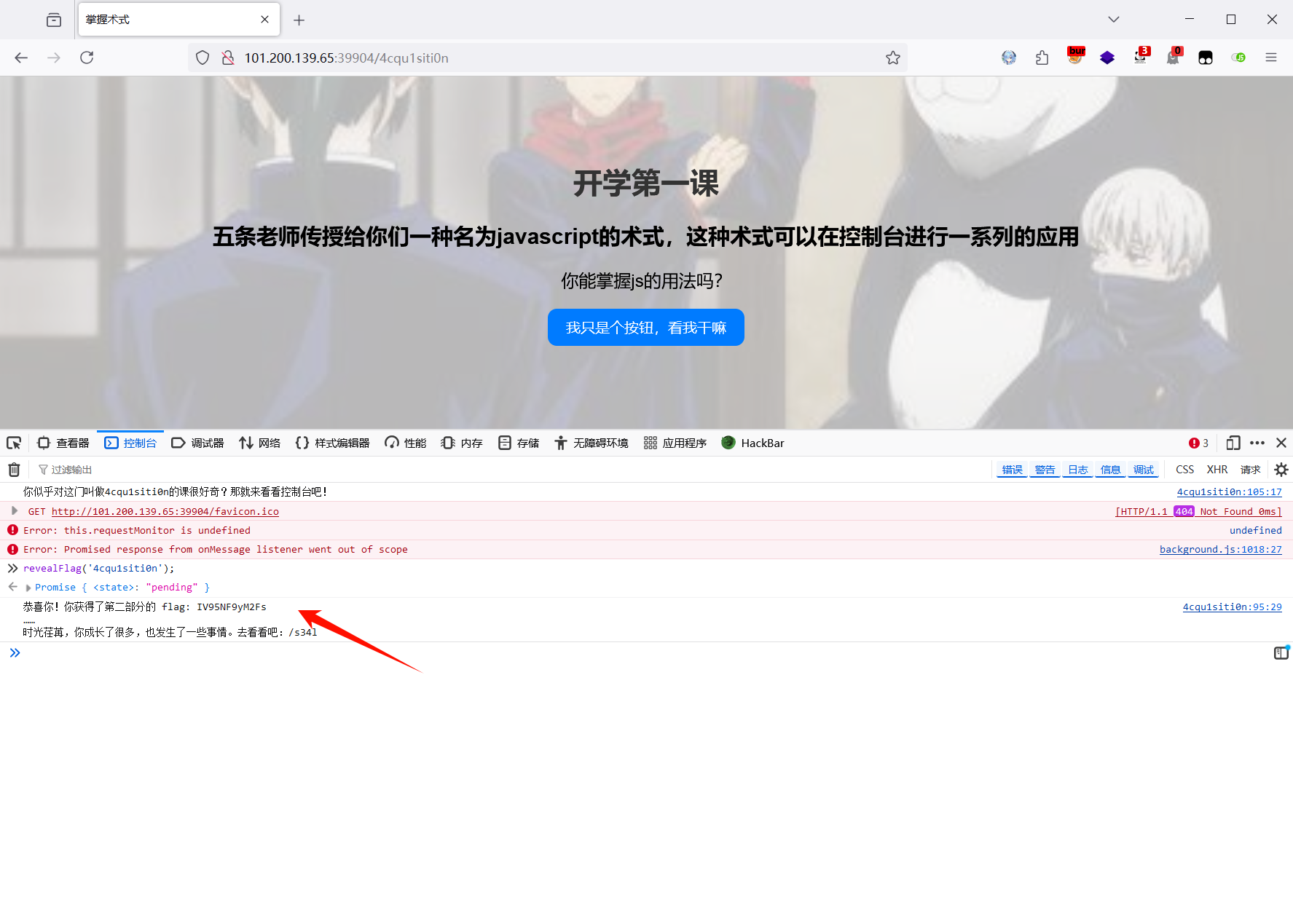Screen dimensions: 1293x924
Task: Toggle the console sidebar editor icon
Action: pos(1281,653)
